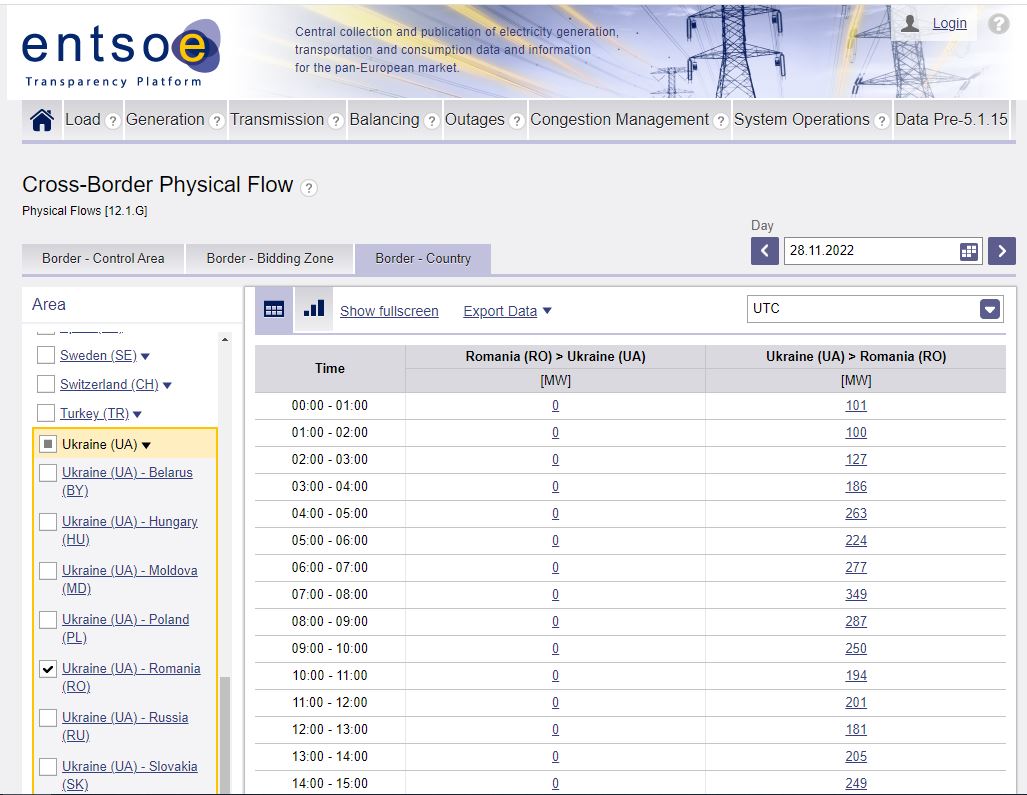Check the Turkey (TR) checkbox
The height and width of the screenshot is (795, 1027).
(46, 413)
